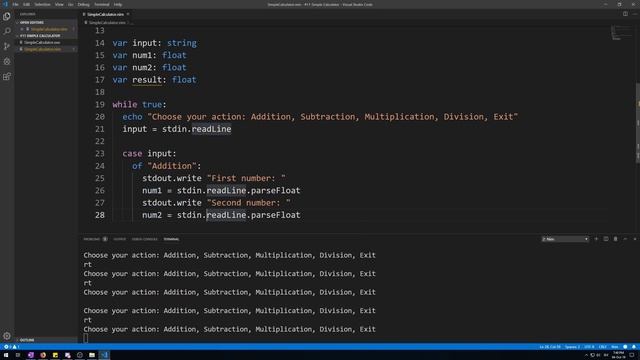Show hidden system tray icons
640x360 pixels.
[x=586, y=355]
